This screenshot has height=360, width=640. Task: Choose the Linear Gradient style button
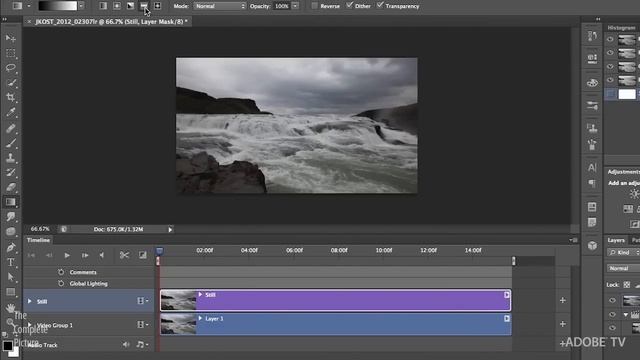click(x=103, y=6)
